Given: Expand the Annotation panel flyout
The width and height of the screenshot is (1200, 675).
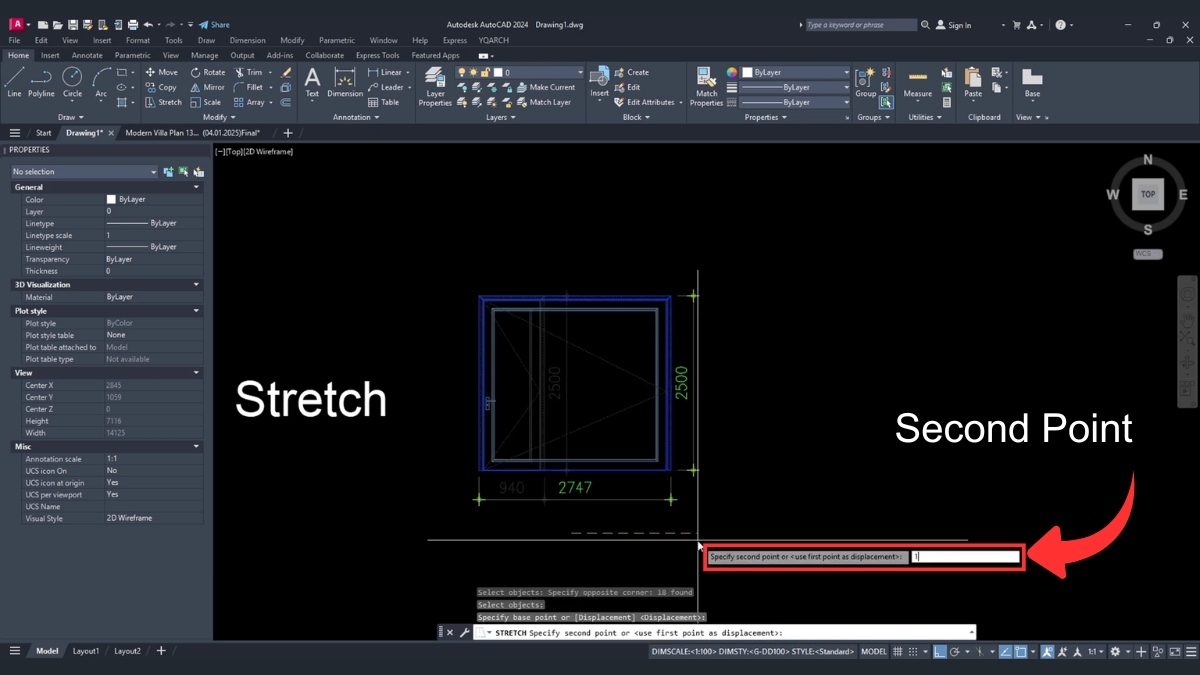Looking at the screenshot, I should click(x=355, y=117).
